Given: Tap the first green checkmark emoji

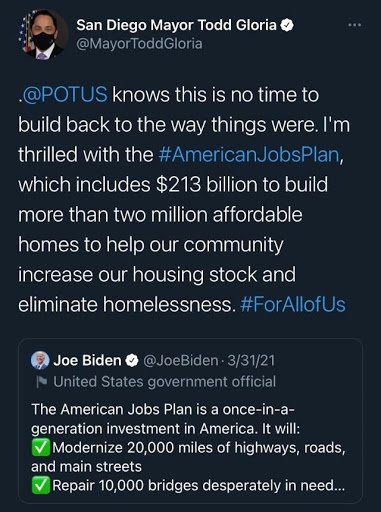Looking at the screenshot, I should [x=41, y=448].
